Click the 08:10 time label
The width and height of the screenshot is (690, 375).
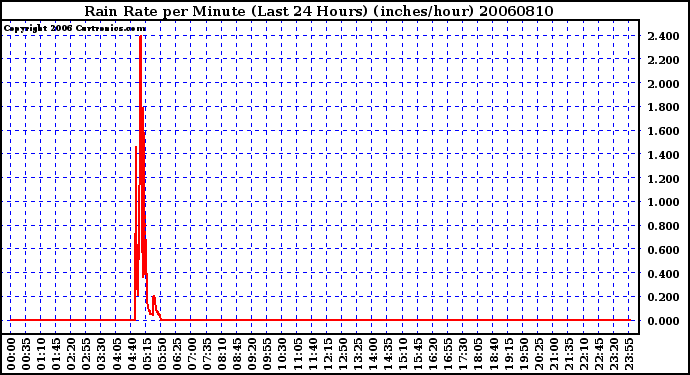222,354
